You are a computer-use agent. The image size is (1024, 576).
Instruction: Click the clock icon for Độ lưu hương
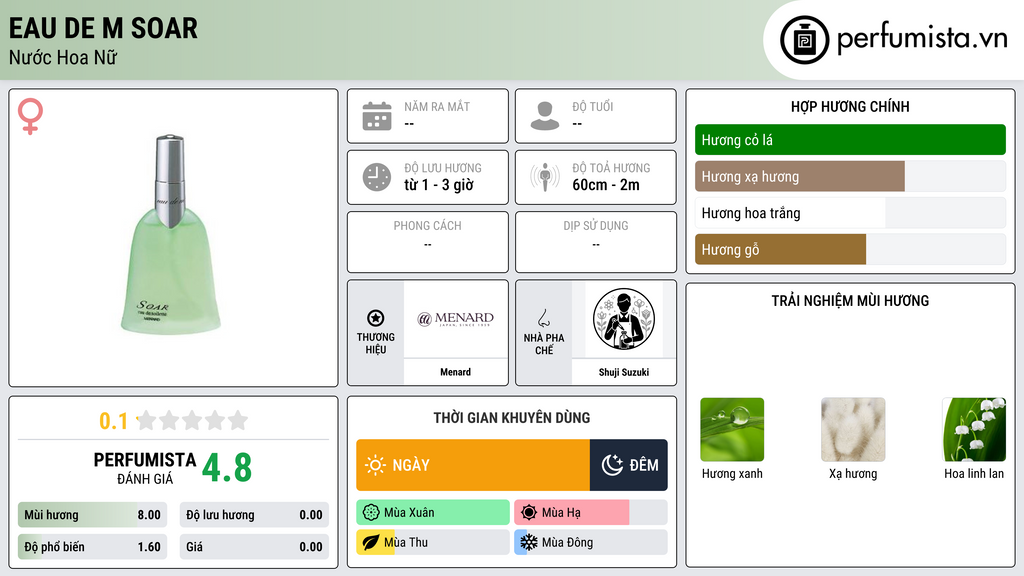coord(377,177)
